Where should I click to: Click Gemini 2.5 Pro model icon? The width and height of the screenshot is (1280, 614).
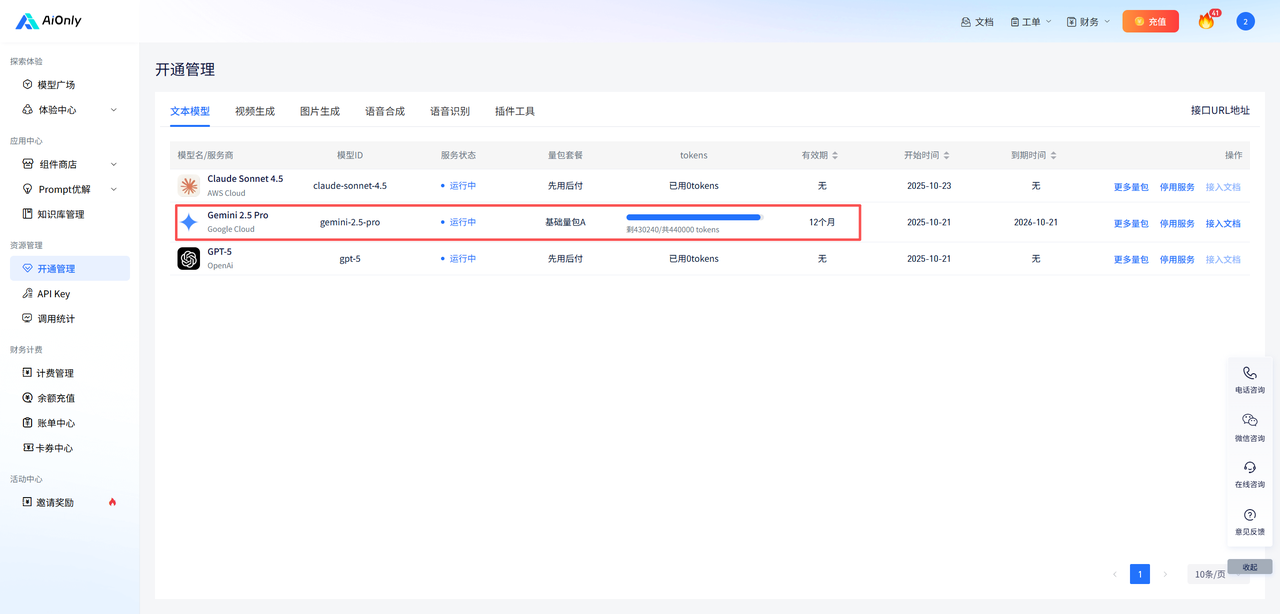click(x=189, y=222)
